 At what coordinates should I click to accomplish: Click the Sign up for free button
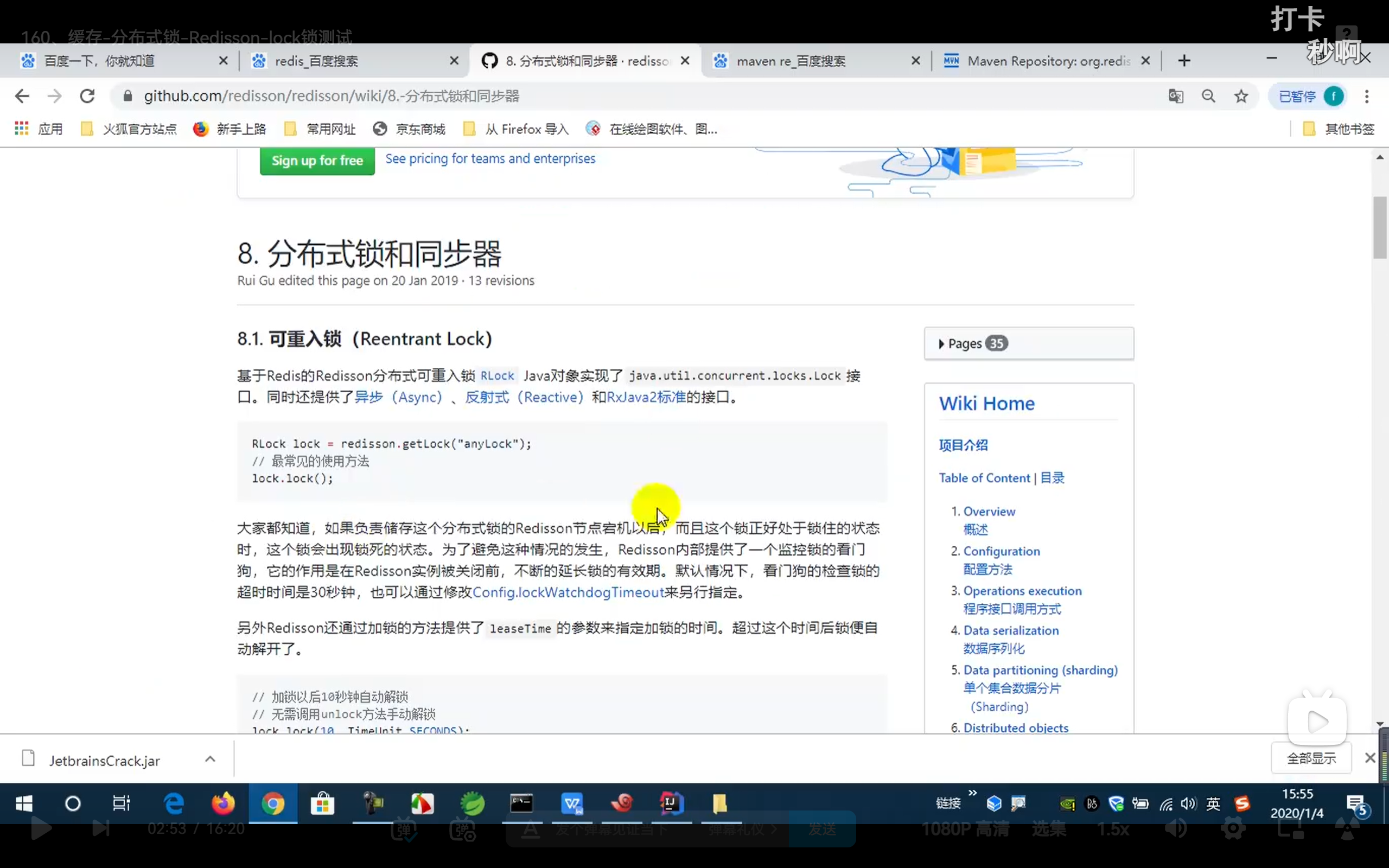click(x=317, y=161)
